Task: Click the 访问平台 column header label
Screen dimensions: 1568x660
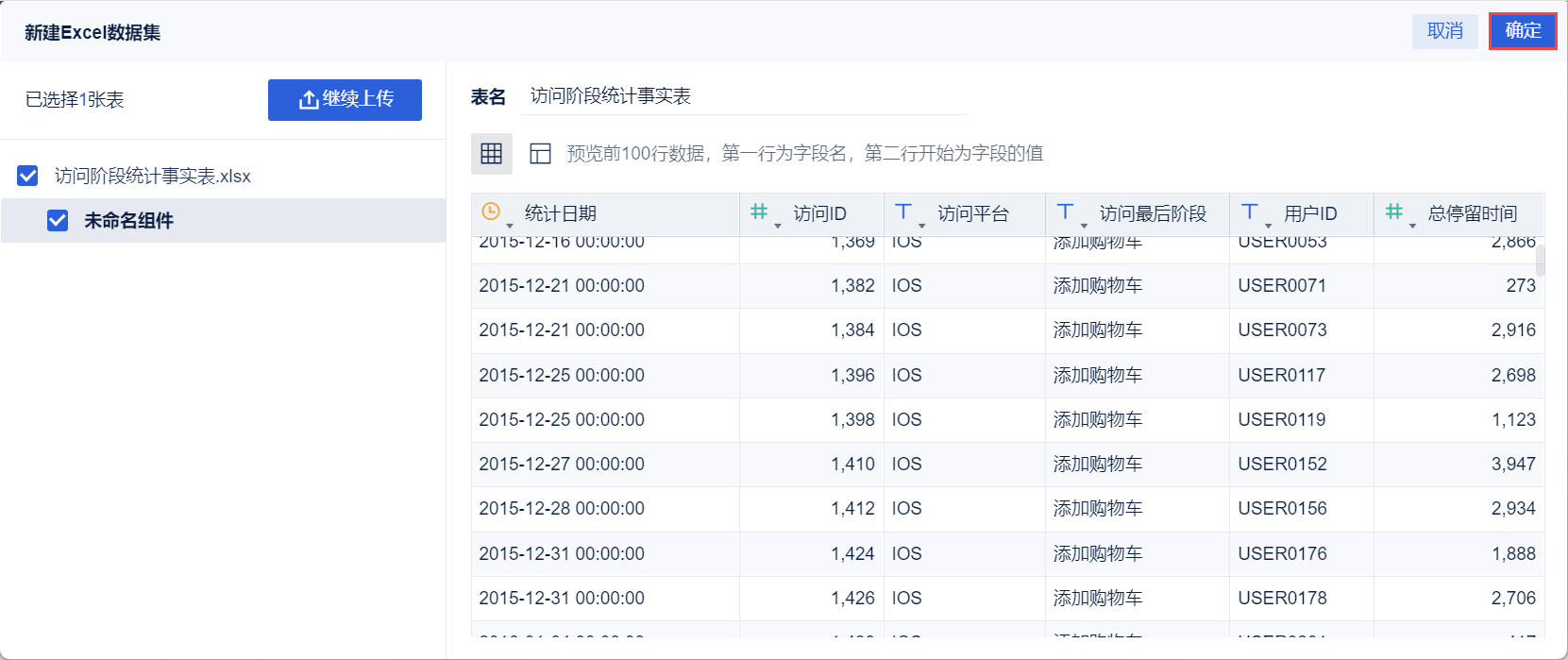Action: (973, 213)
